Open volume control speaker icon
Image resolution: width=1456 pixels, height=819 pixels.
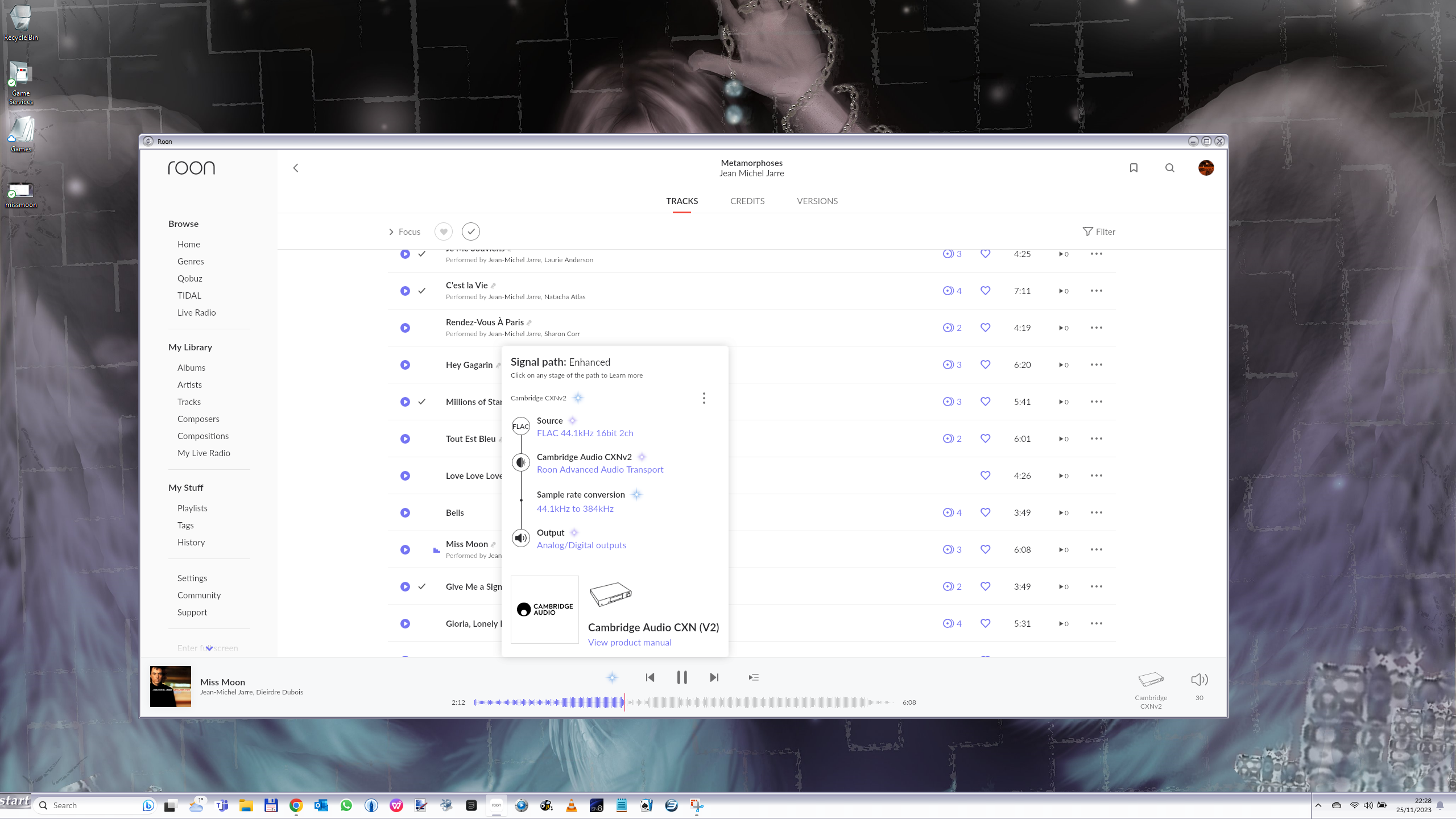(x=1199, y=680)
